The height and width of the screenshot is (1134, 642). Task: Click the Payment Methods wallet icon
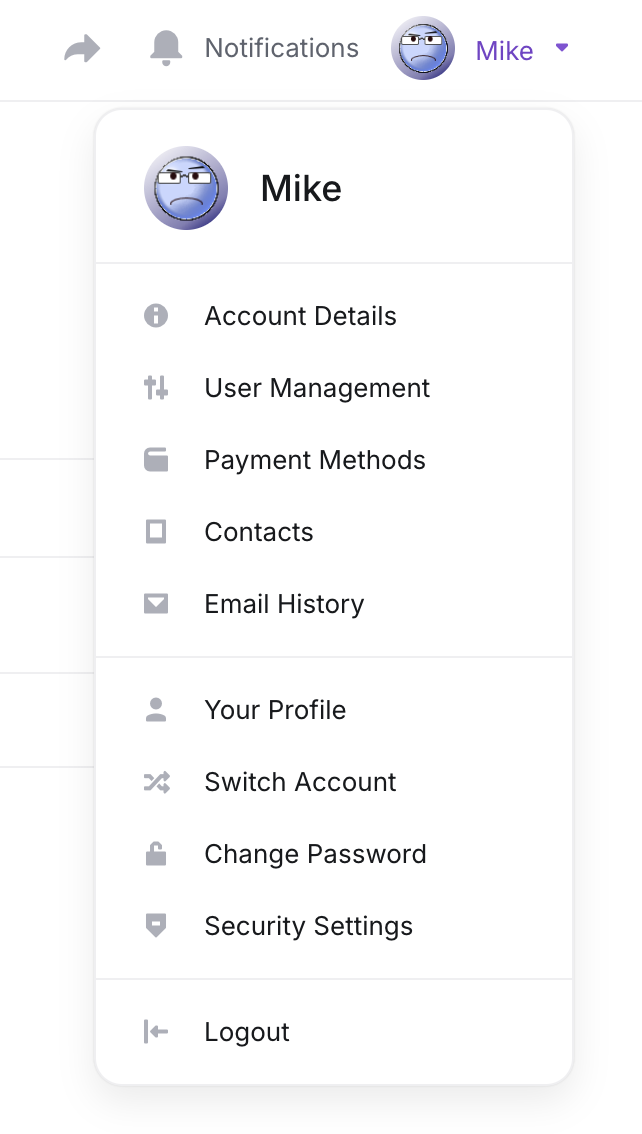(x=156, y=460)
